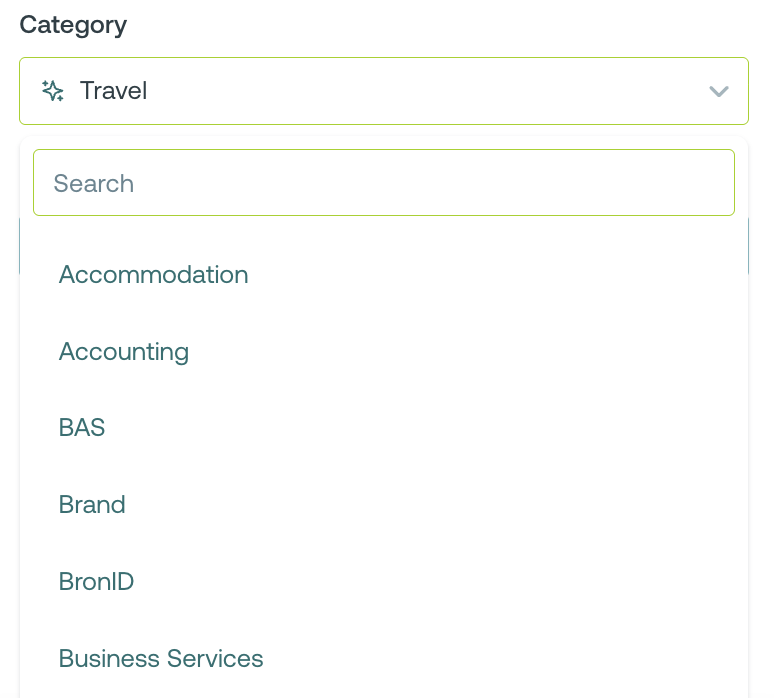774x698 pixels.
Task: Click the blank row area beside Accounting
Action: point(480,351)
